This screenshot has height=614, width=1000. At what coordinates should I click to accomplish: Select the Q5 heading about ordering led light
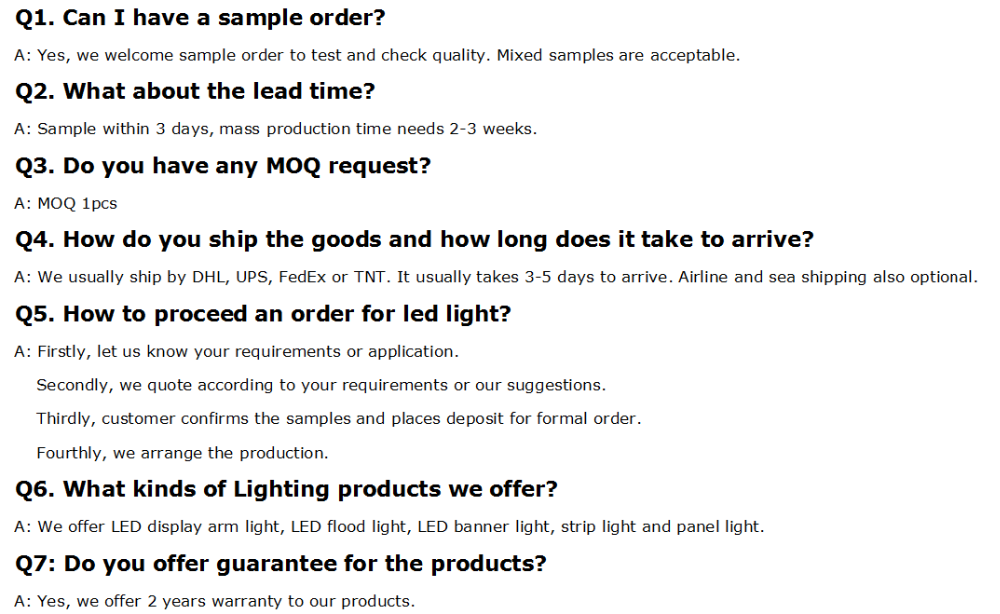[263, 314]
